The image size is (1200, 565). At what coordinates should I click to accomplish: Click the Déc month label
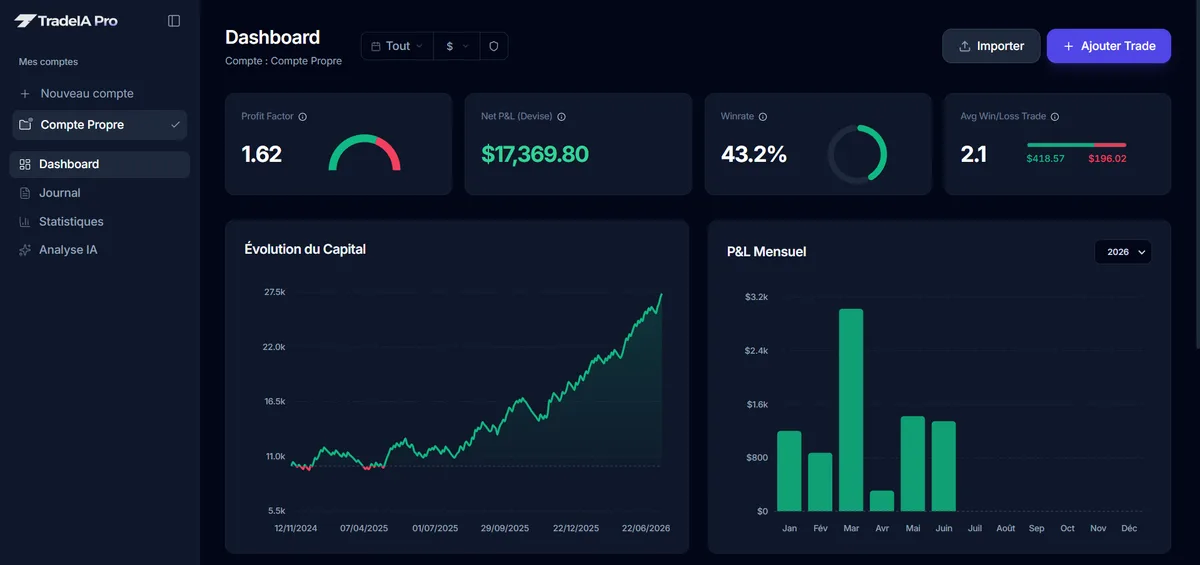click(x=1129, y=528)
